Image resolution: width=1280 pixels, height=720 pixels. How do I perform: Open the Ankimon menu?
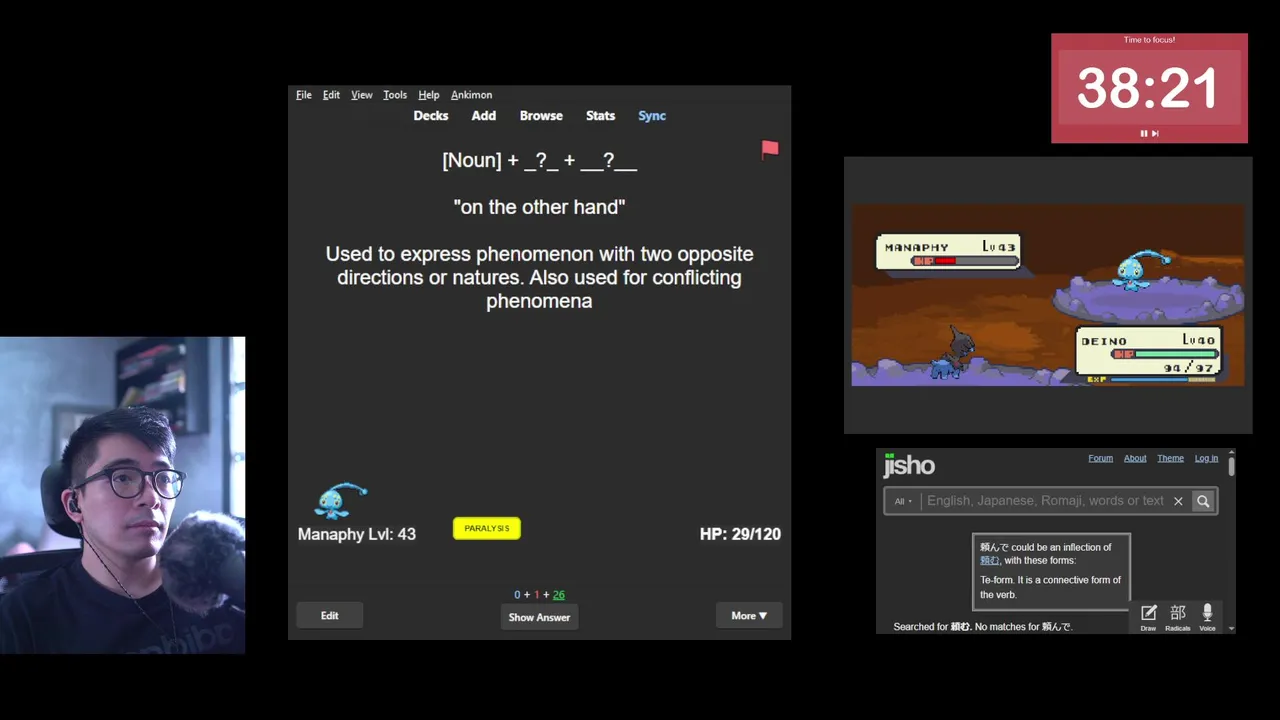coord(471,95)
